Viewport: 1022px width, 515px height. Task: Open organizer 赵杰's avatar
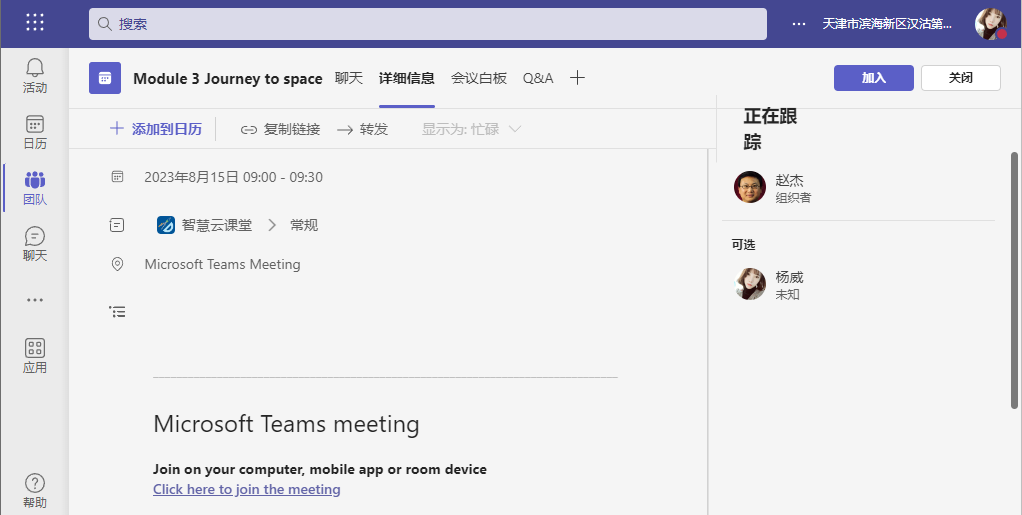pyautogui.click(x=750, y=187)
